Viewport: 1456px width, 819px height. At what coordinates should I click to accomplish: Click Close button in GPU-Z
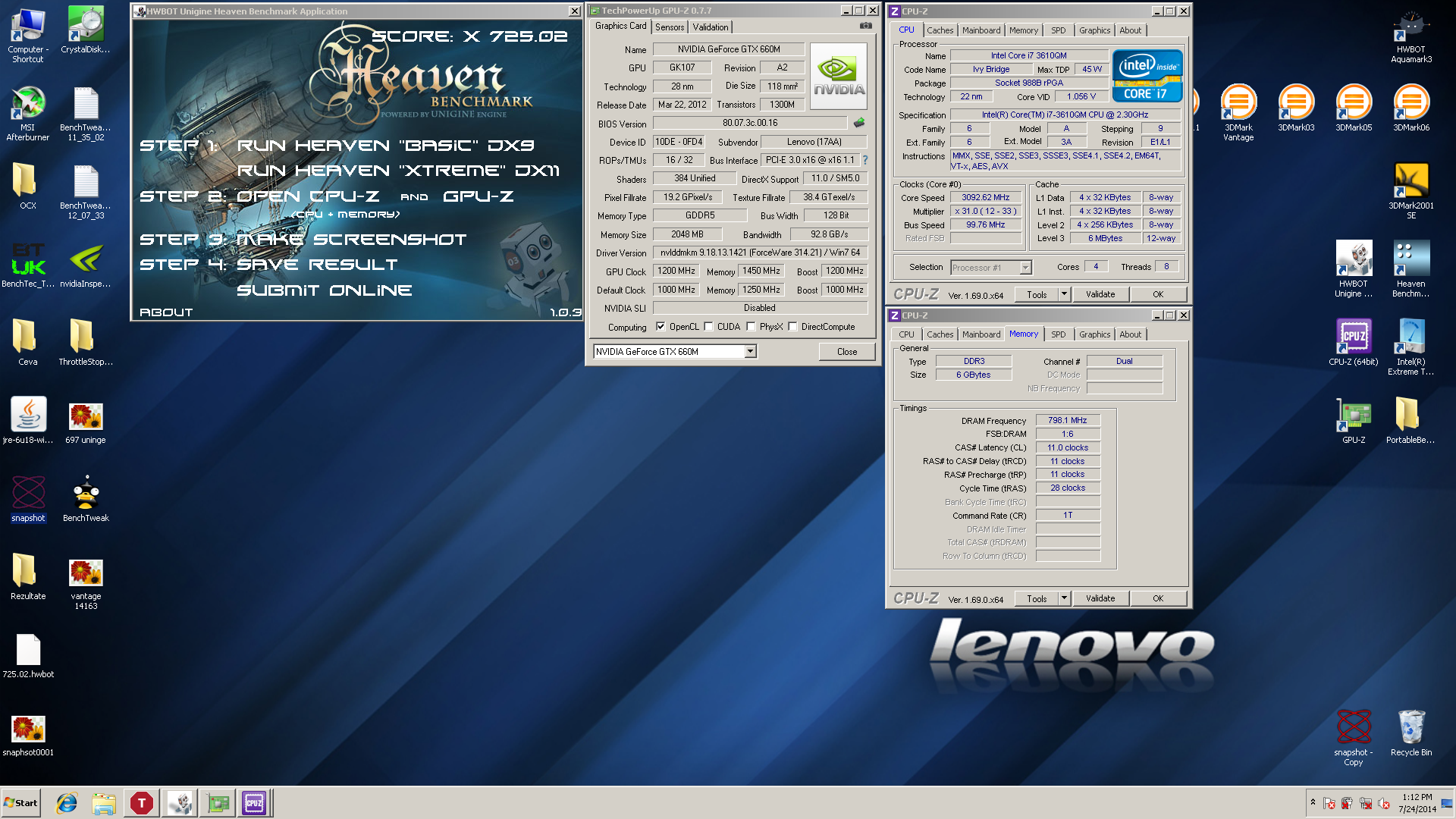(x=847, y=352)
